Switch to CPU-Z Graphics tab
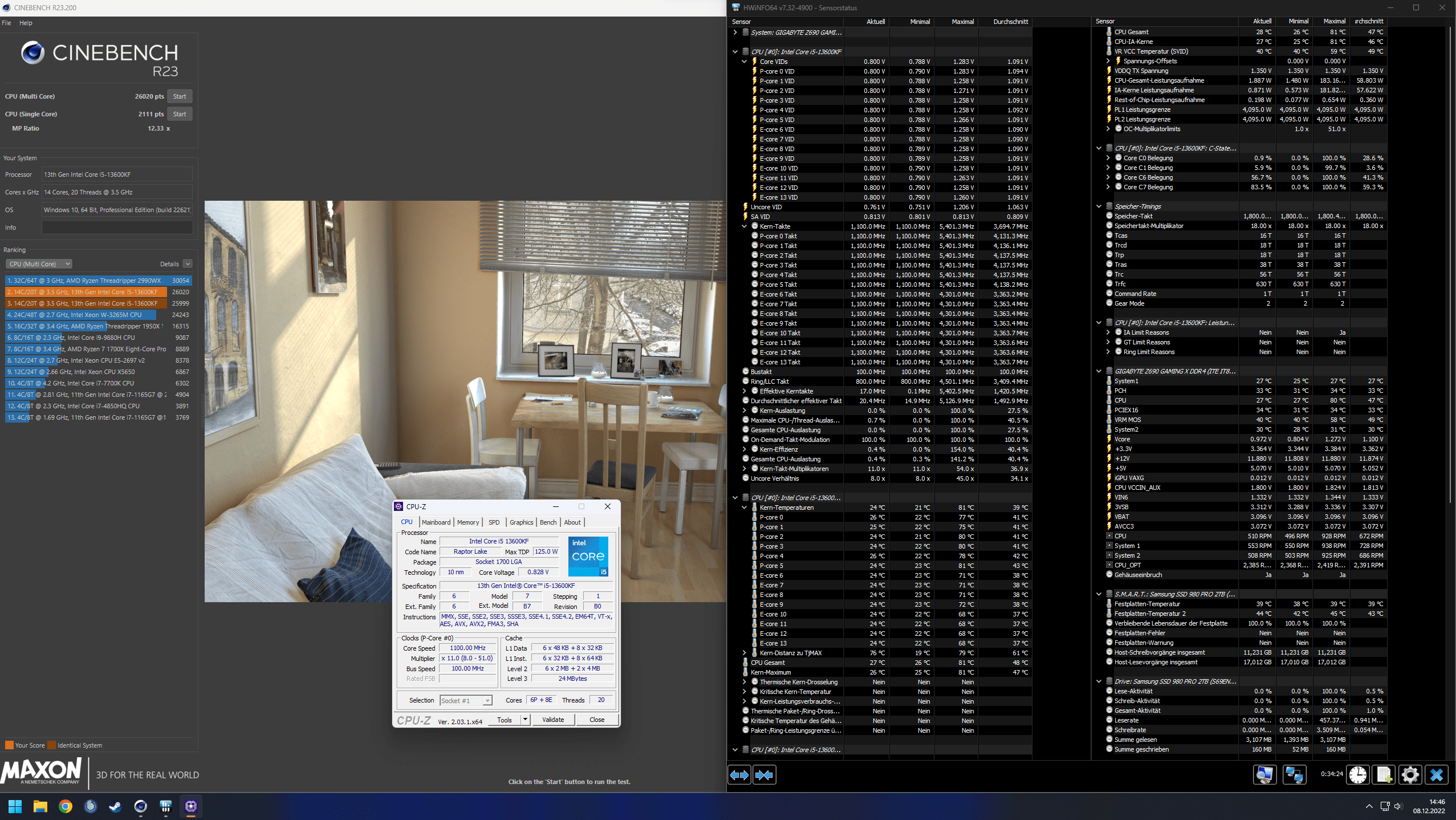Screen dimensions: 1456x820 point(521,522)
